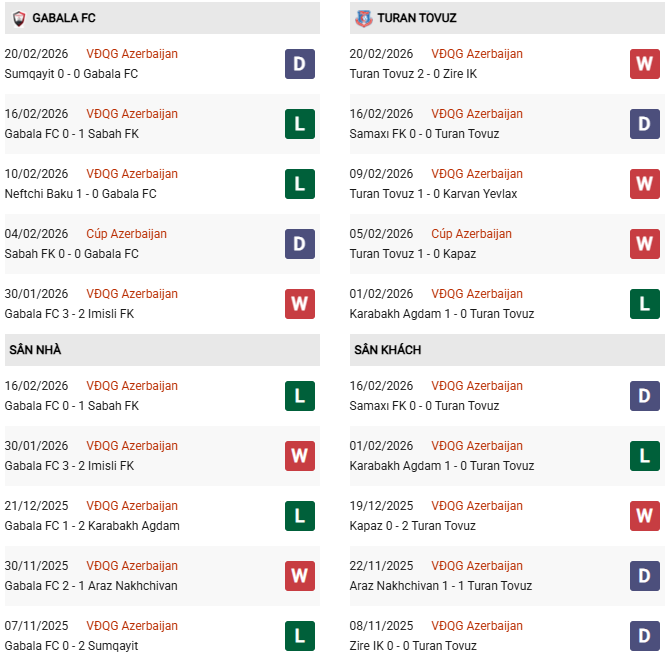Click the Sabah FK 0-0 Gabala FC match

72,254
